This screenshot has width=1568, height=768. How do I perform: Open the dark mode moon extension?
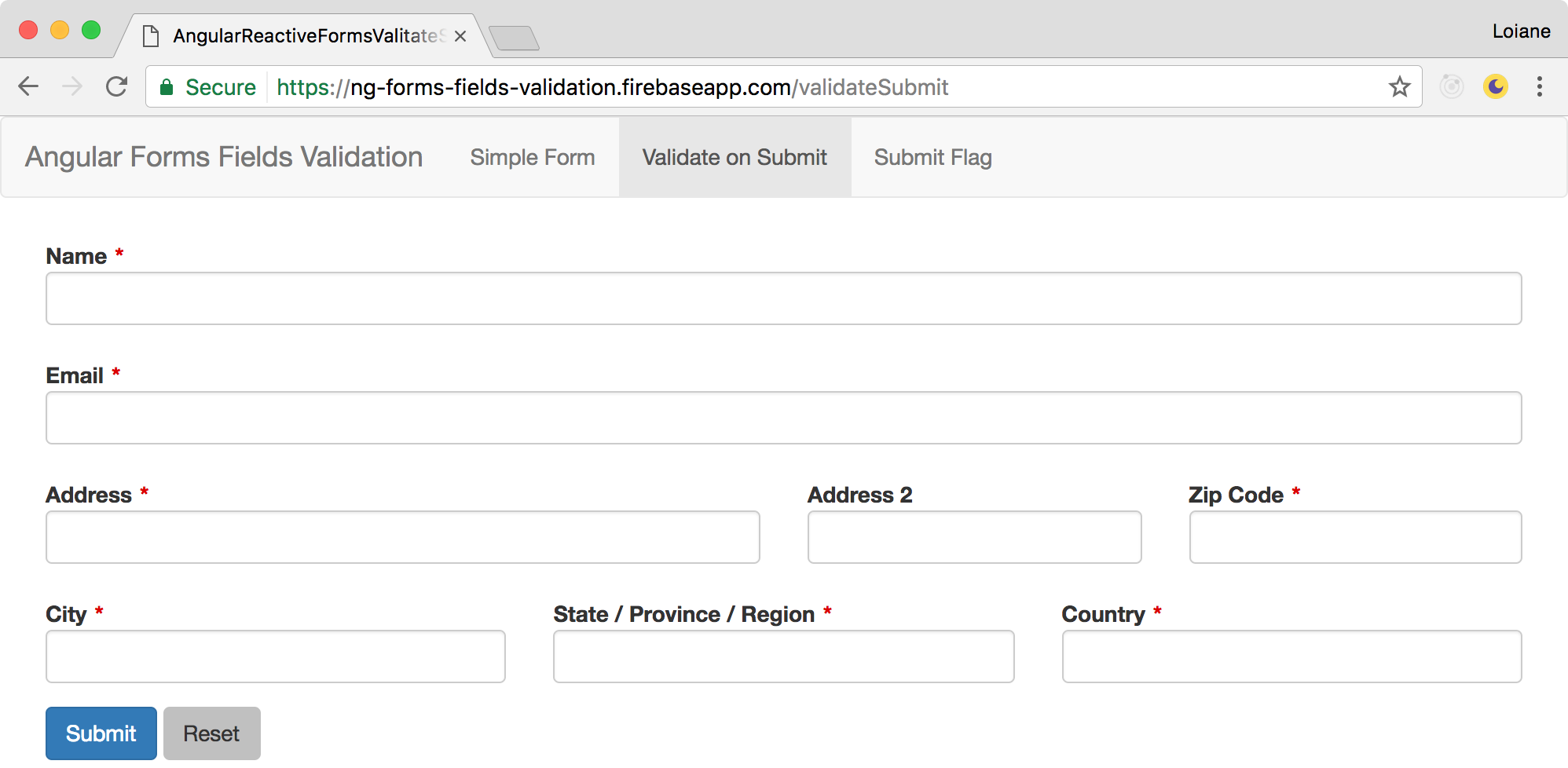1496,86
